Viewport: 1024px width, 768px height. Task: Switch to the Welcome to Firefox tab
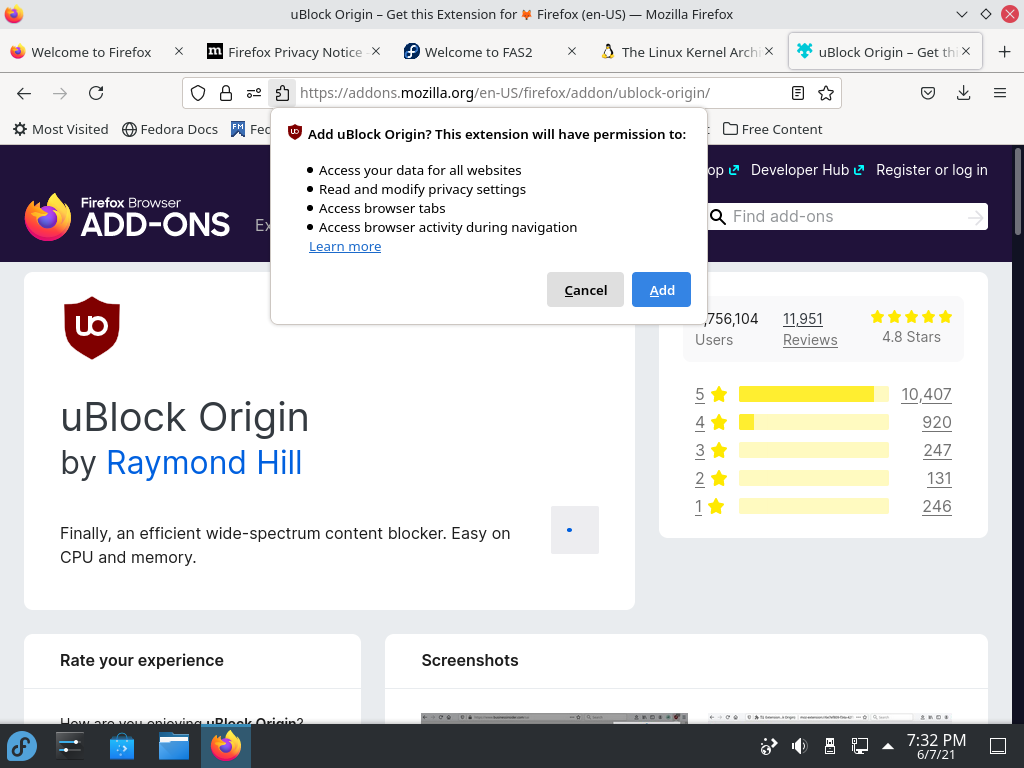[91, 52]
